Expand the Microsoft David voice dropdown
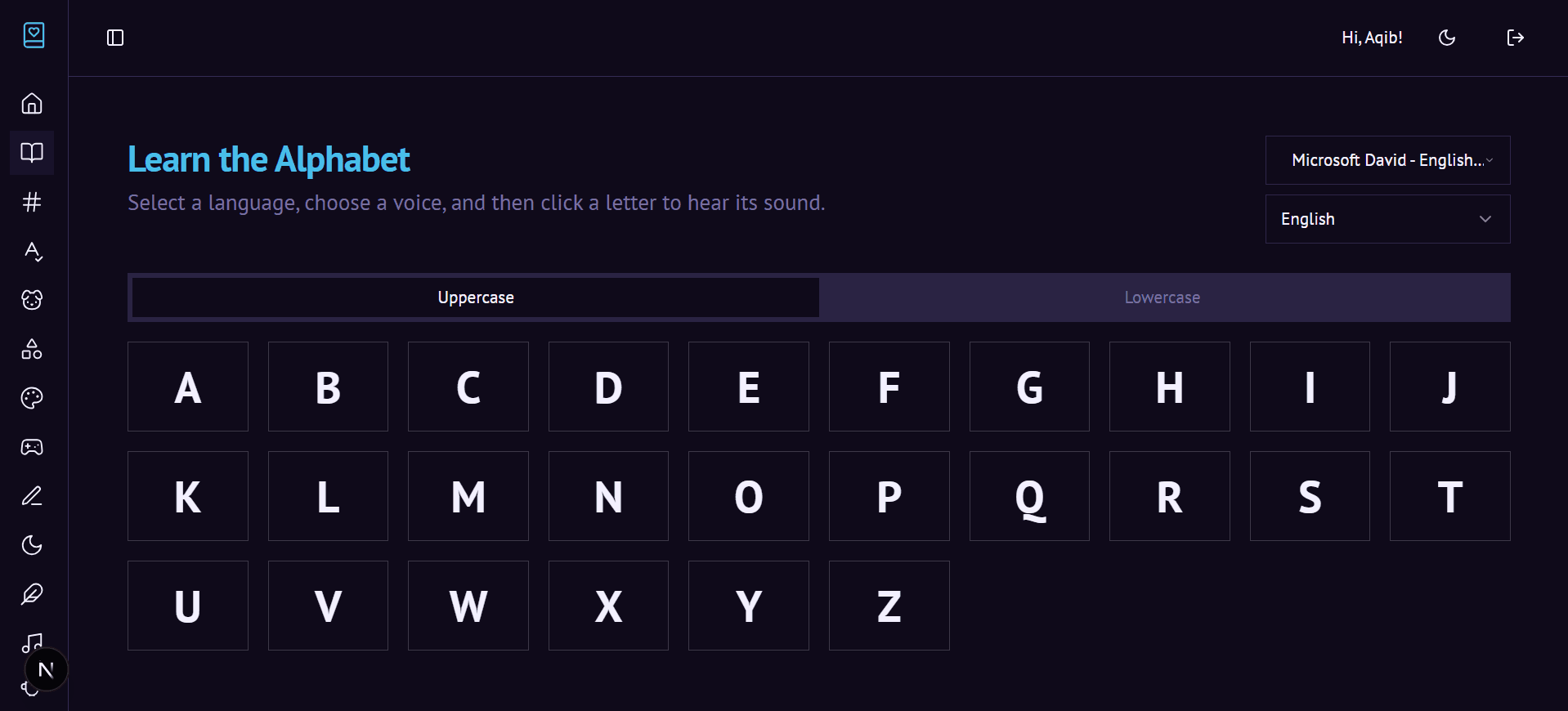This screenshot has height=711, width=1568. coord(1387,160)
